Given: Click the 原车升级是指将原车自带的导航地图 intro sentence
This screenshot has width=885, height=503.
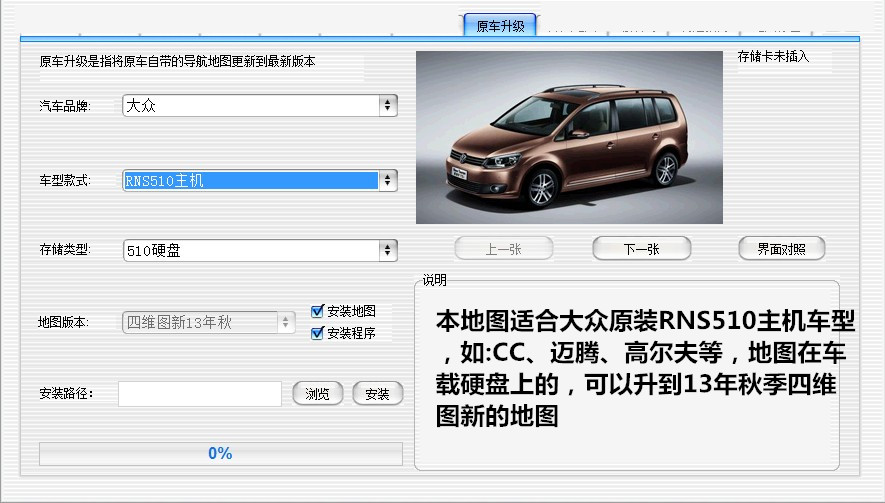Looking at the screenshot, I should coord(177,62).
